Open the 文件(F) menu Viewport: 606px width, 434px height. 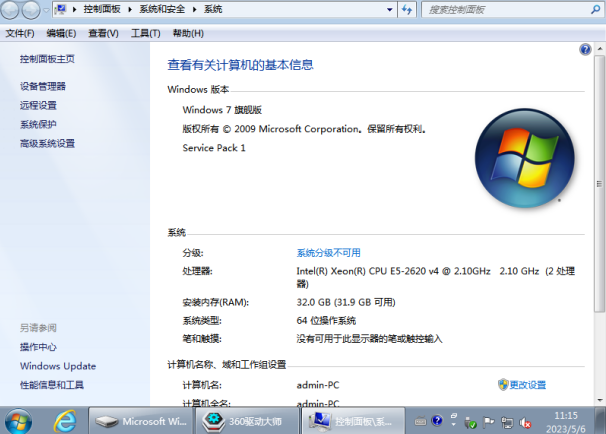click(x=20, y=33)
